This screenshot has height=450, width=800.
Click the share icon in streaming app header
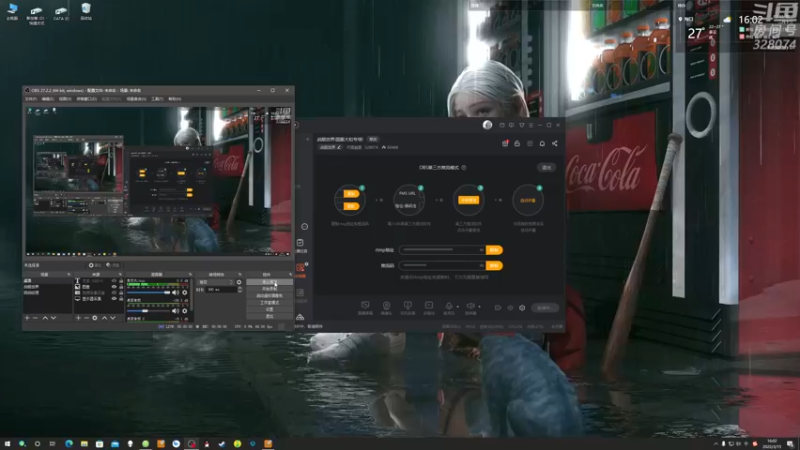tap(555, 144)
